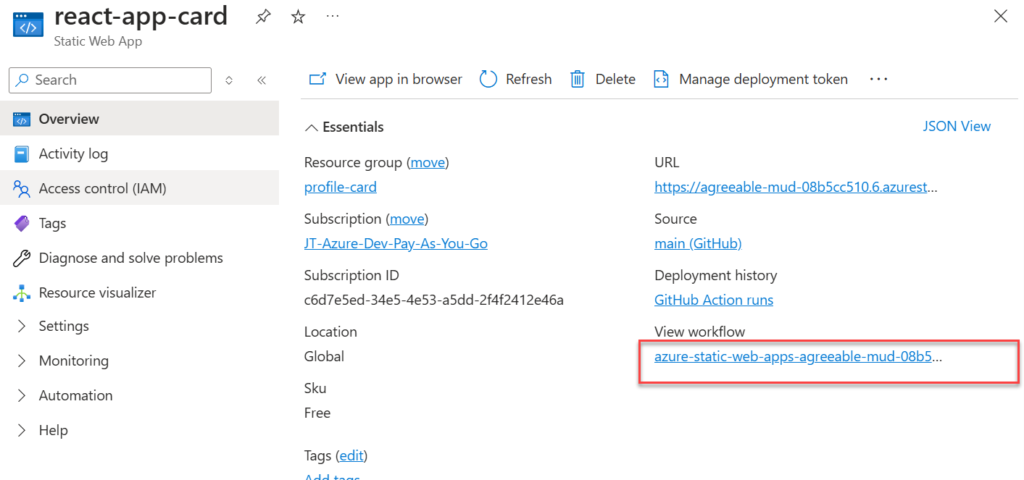Open the azure-static-web-apps-agreeable-mud workflow link

[x=798, y=357]
